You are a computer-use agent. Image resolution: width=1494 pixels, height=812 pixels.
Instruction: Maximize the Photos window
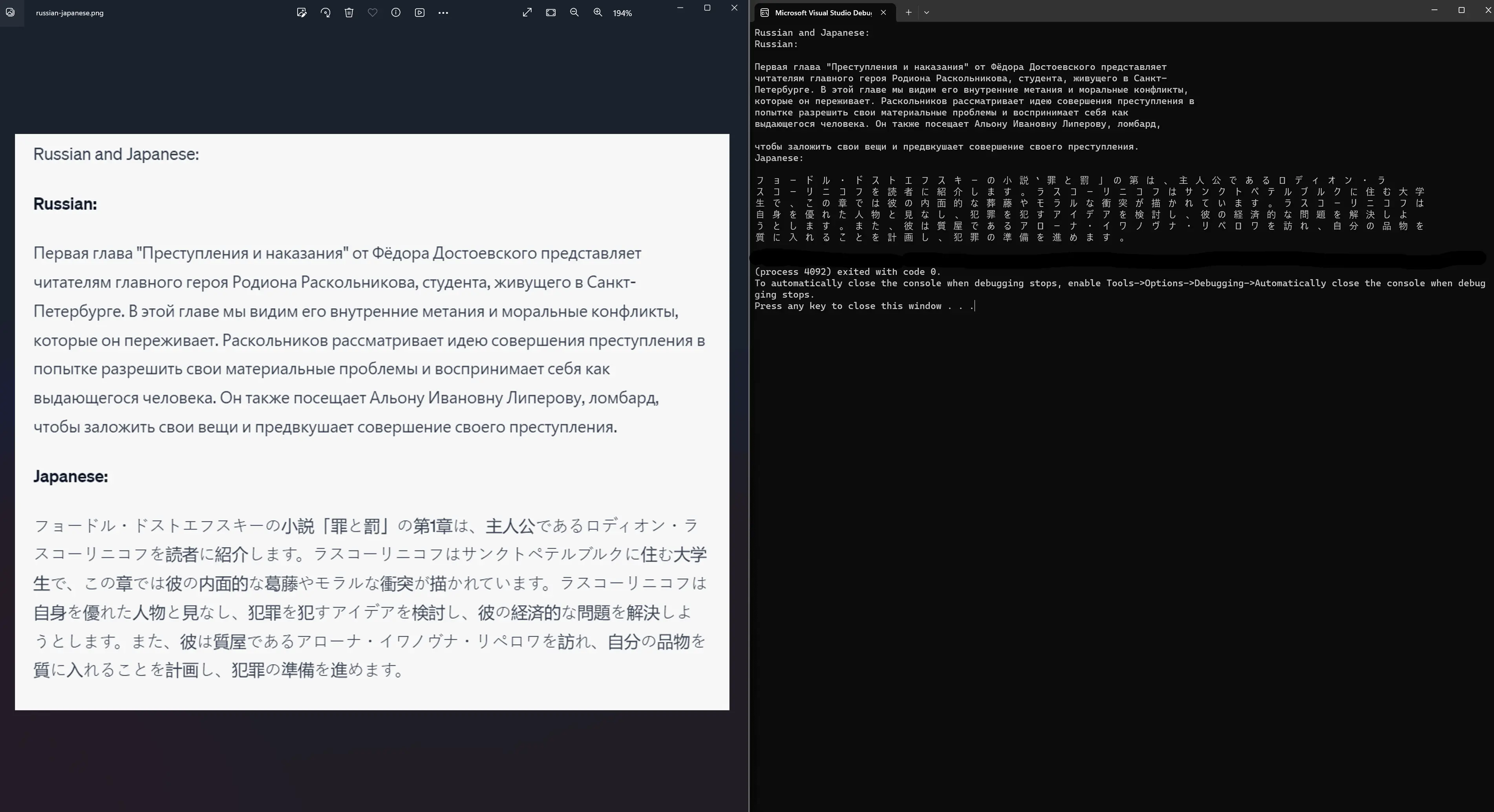point(707,8)
